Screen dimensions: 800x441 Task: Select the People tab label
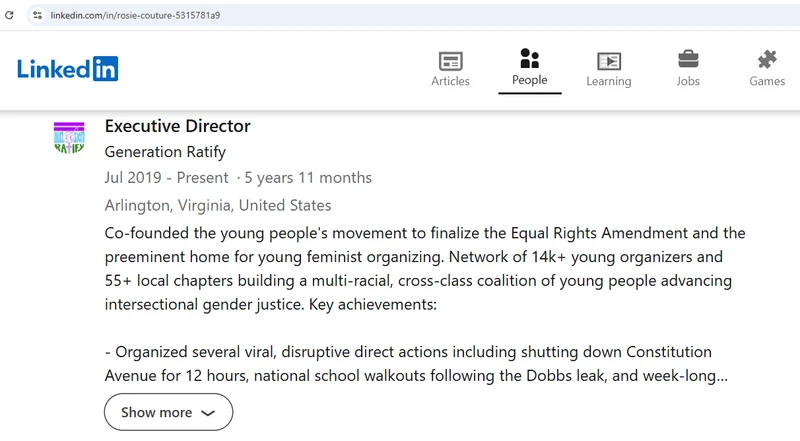[530, 80]
